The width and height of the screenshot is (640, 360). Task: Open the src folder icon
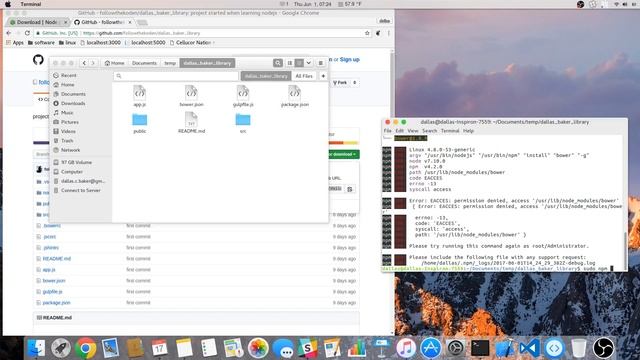[243, 120]
